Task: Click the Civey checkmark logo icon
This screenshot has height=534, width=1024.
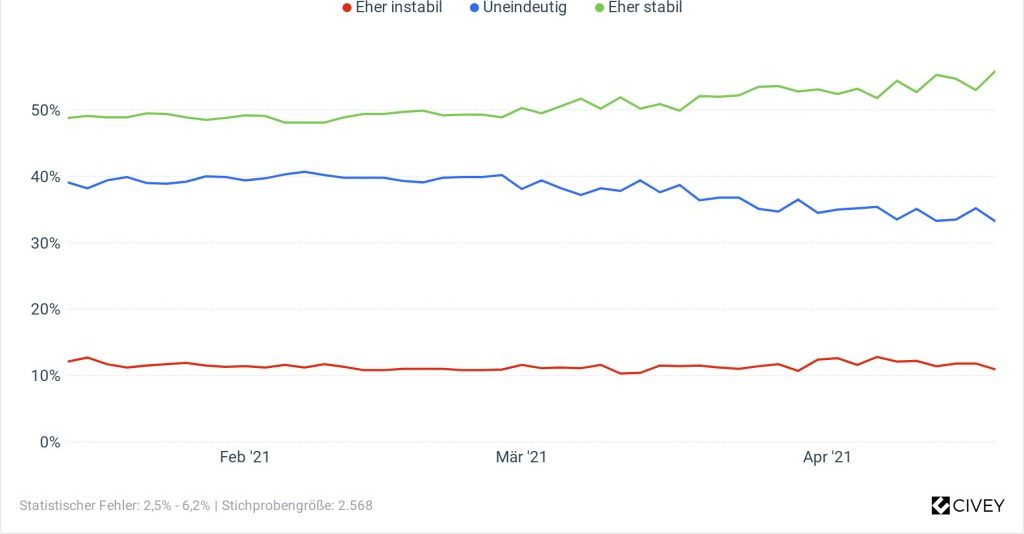Action: click(940, 506)
